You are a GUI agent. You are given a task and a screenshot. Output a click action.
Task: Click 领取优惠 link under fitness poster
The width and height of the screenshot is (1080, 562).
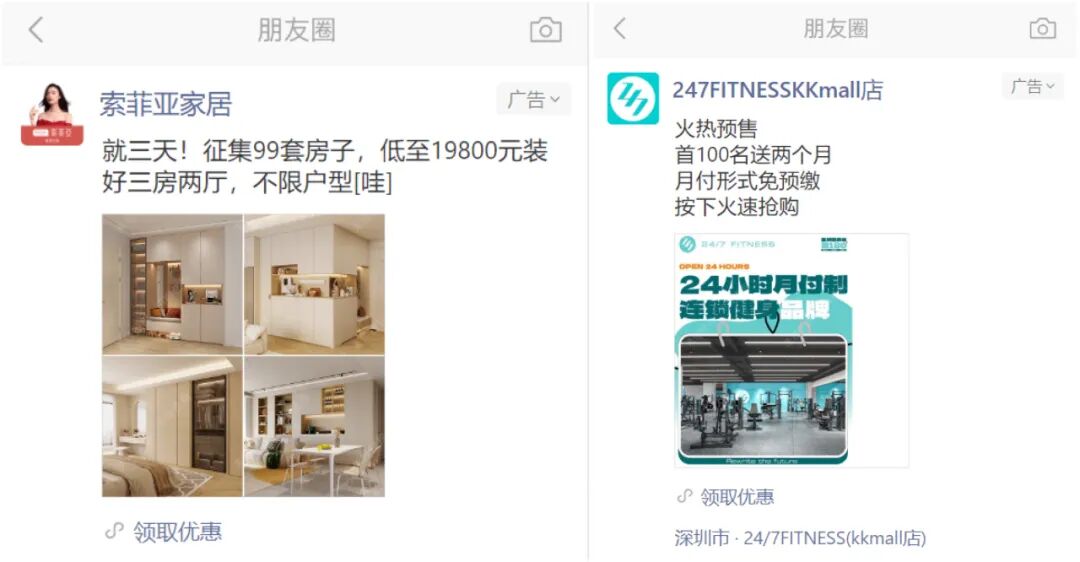[x=737, y=497]
